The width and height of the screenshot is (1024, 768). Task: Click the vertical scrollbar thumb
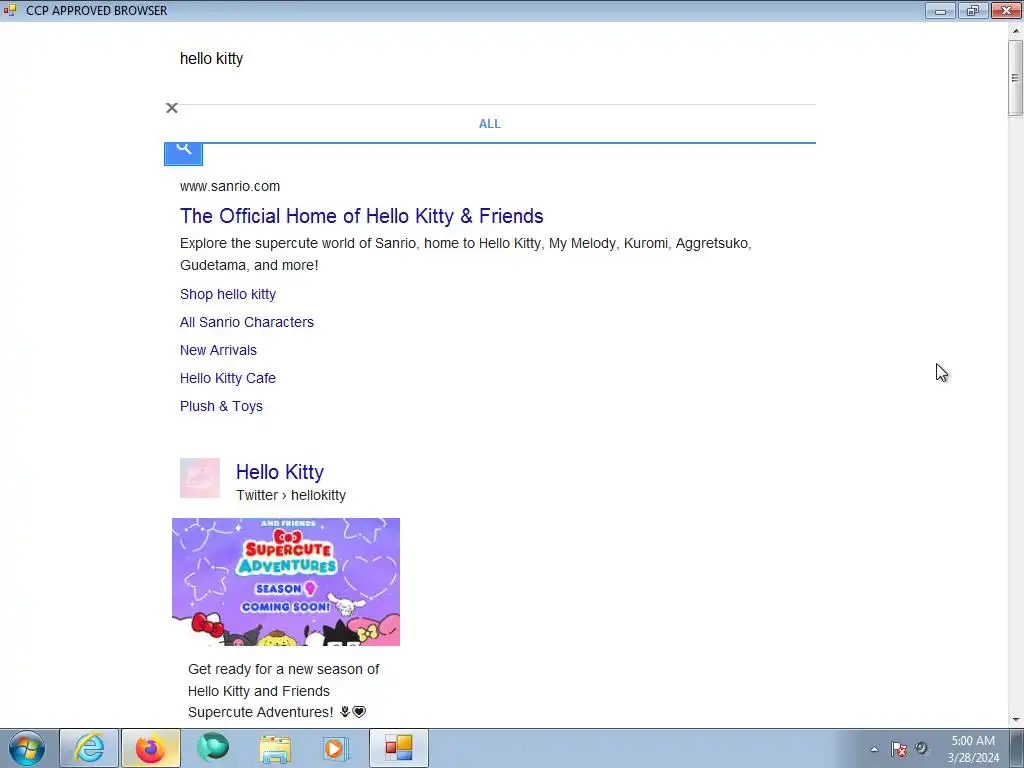1015,77
